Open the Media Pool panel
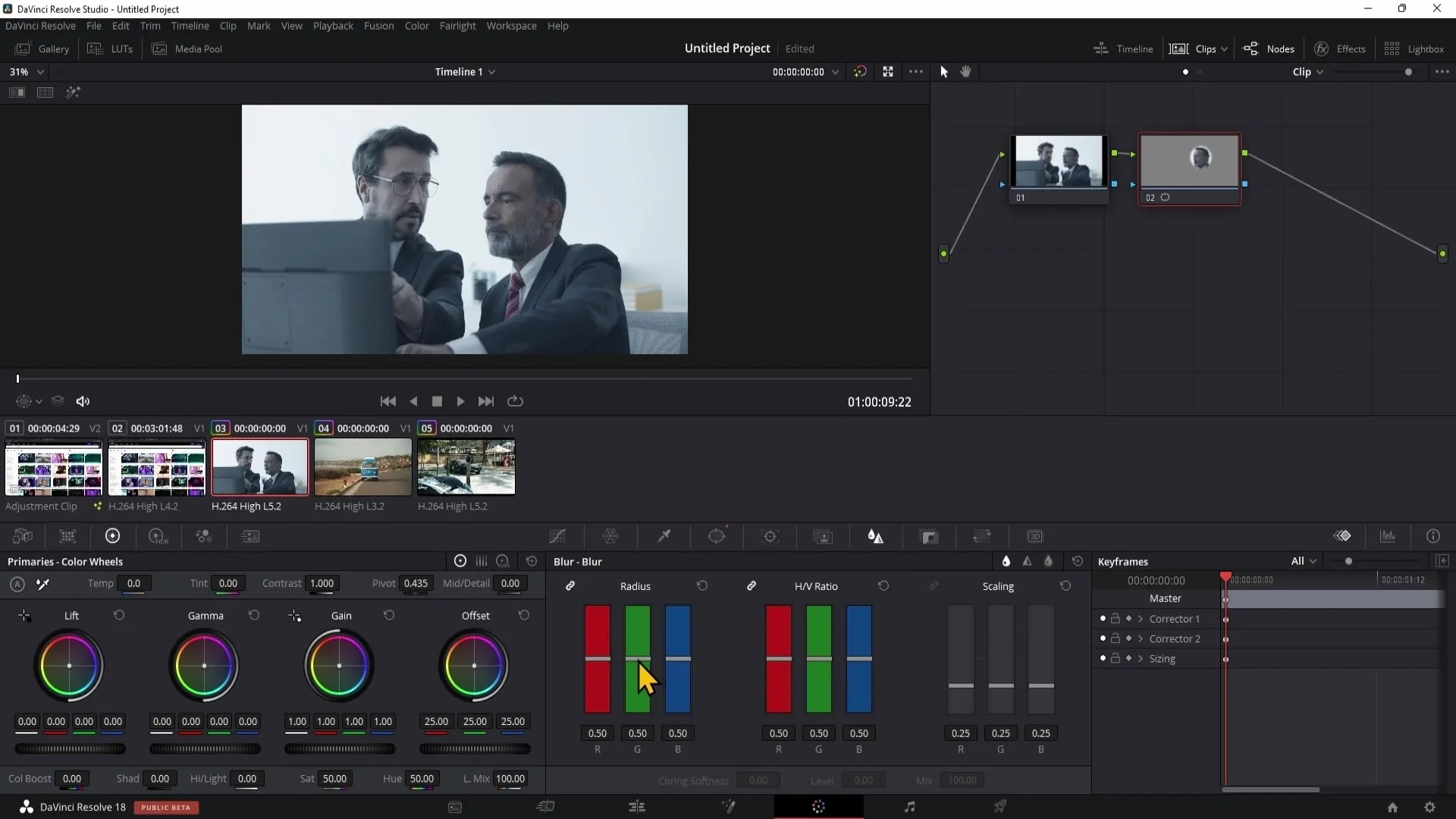This screenshot has height=819, width=1456. point(187,49)
